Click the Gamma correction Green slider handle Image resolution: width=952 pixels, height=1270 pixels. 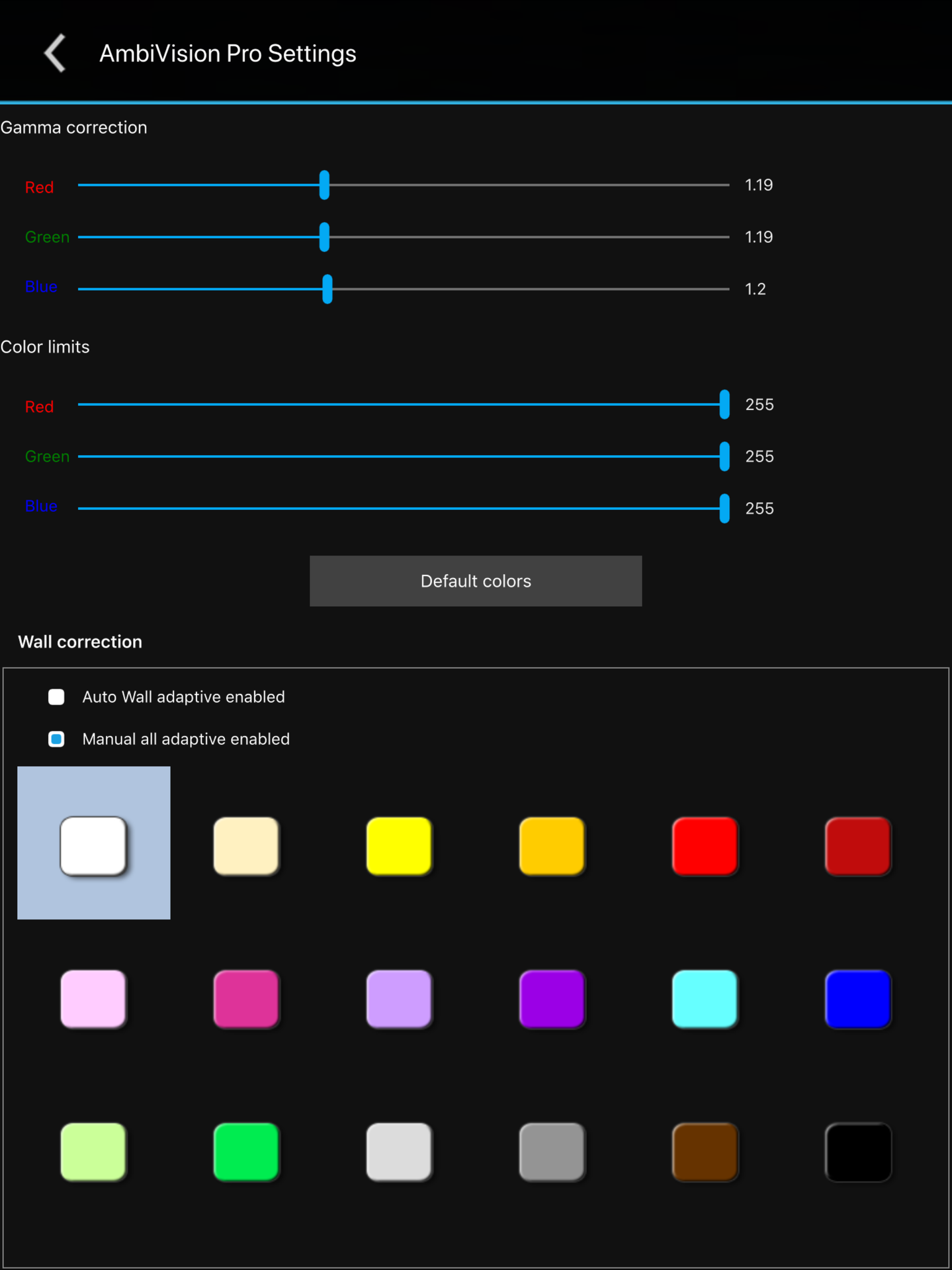[x=324, y=237]
